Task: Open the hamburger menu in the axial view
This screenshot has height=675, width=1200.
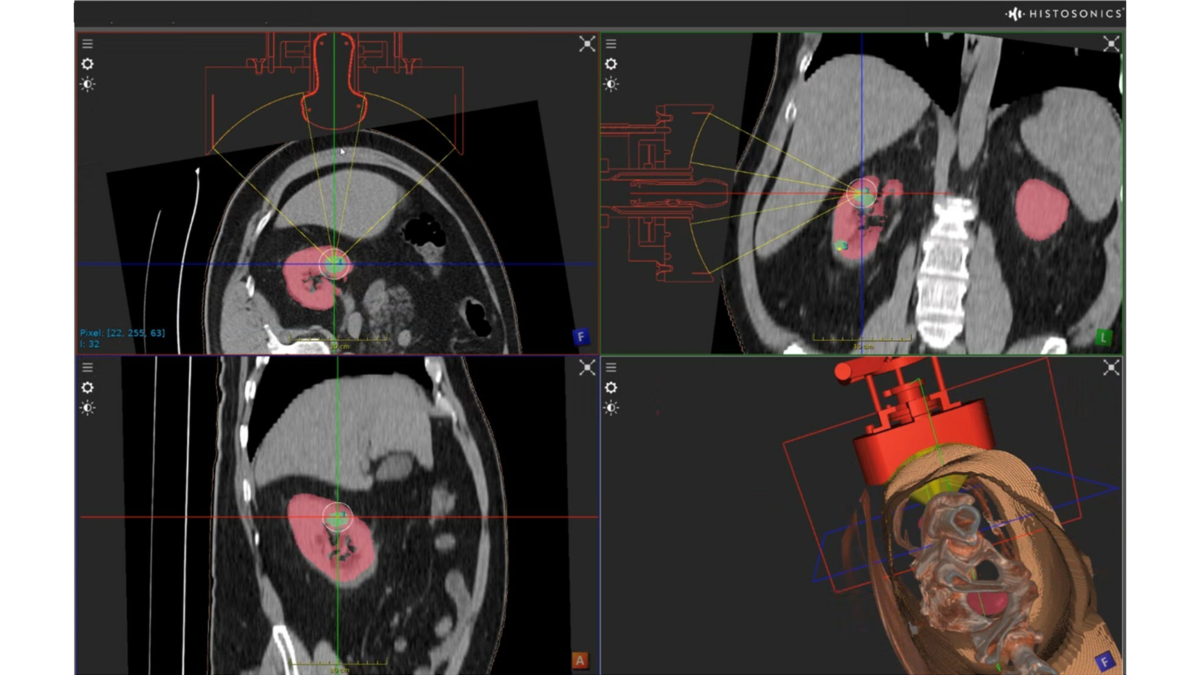Action: (x=88, y=44)
